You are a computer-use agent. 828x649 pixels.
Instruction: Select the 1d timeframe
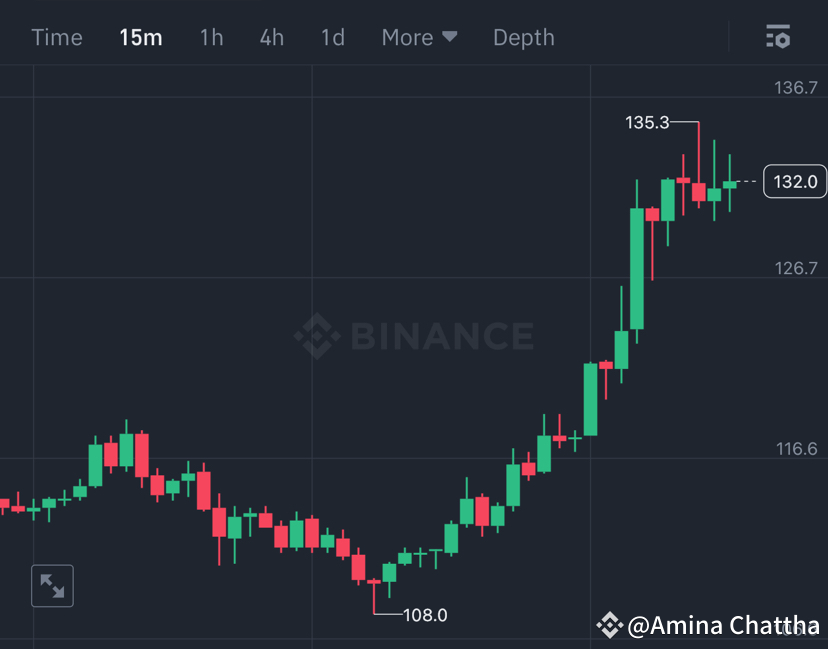click(332, 37)
